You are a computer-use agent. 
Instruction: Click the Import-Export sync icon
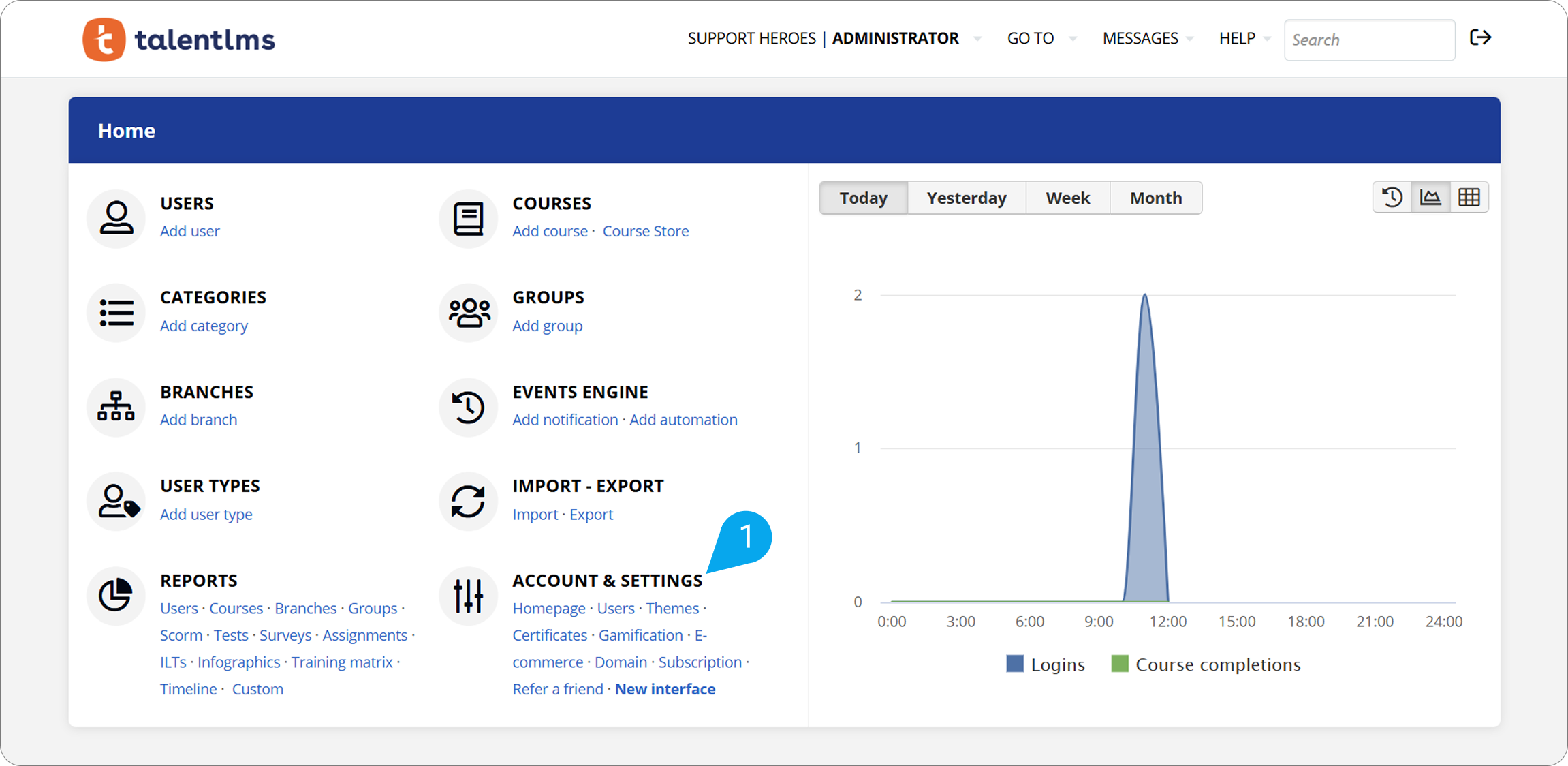pyautogui.click(x=469, y=502)
